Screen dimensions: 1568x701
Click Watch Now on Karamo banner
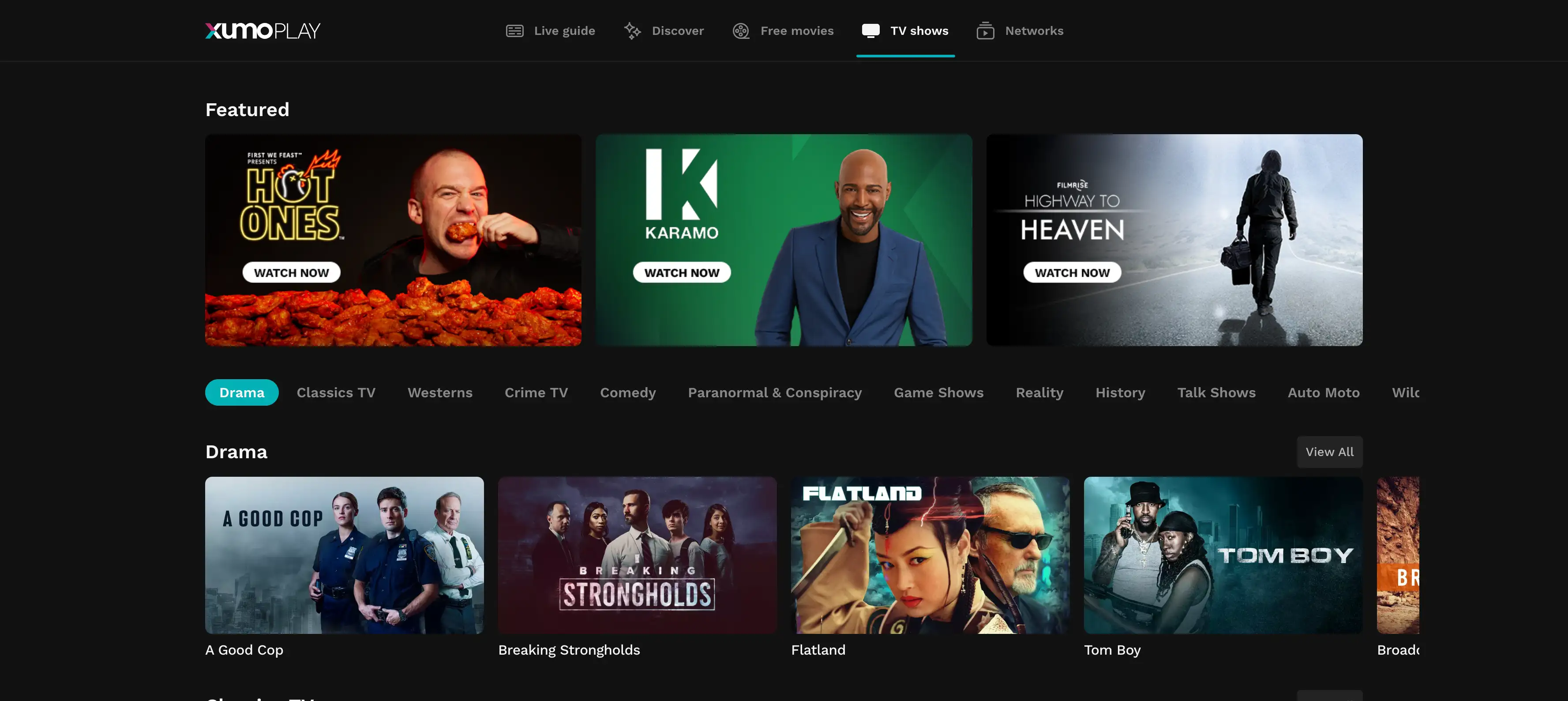(682, 272)
